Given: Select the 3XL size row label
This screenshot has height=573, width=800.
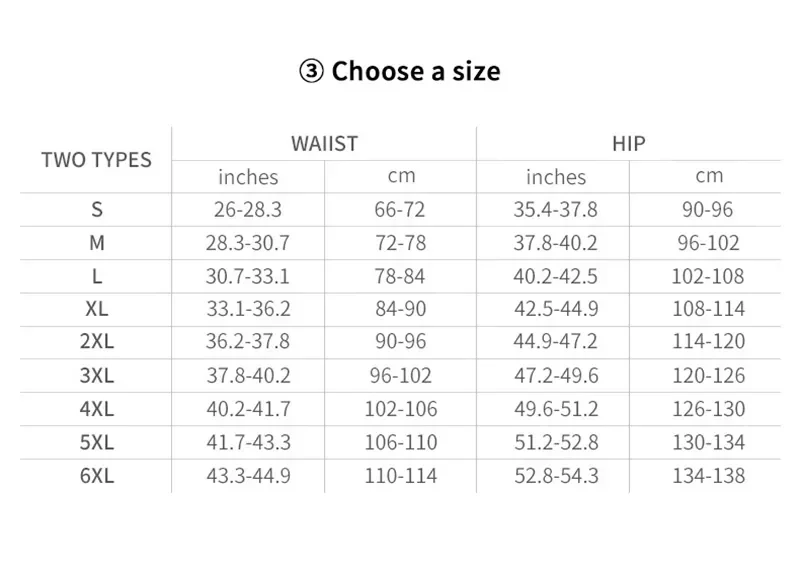Looking at the screenshot, I should pyautogui.click(x=97, y=376).
